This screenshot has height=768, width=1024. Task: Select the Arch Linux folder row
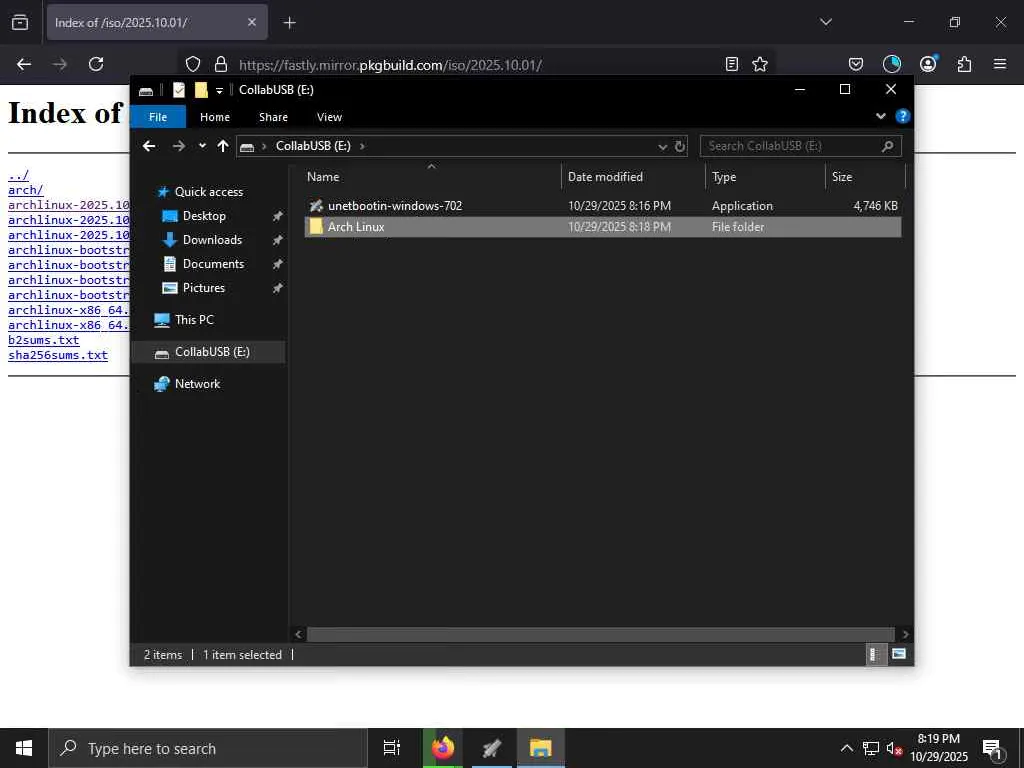point(602,227)
